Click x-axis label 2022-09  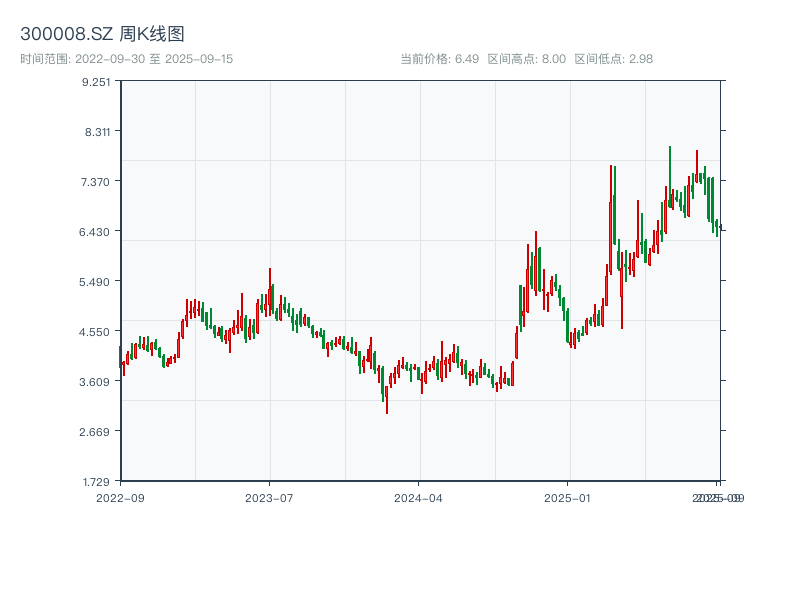120,498
